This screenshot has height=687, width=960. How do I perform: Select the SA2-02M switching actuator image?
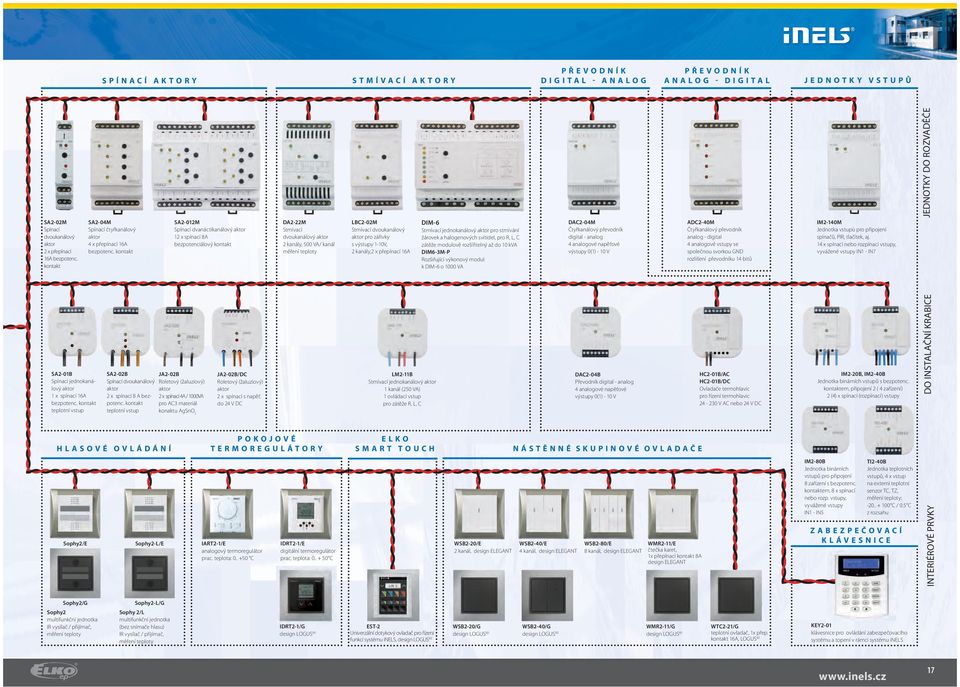64,165
